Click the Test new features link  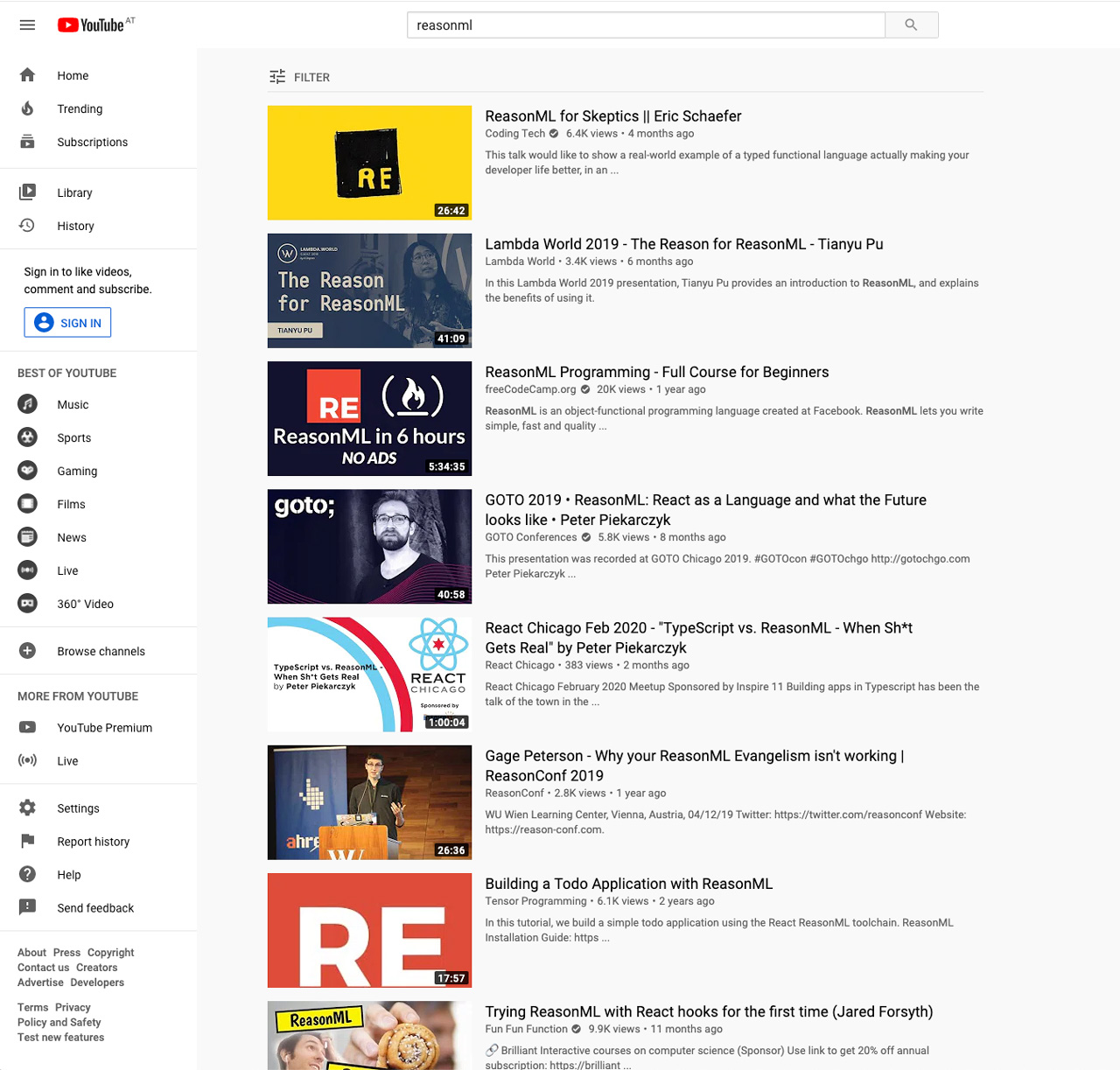(x=60, y=1038)
